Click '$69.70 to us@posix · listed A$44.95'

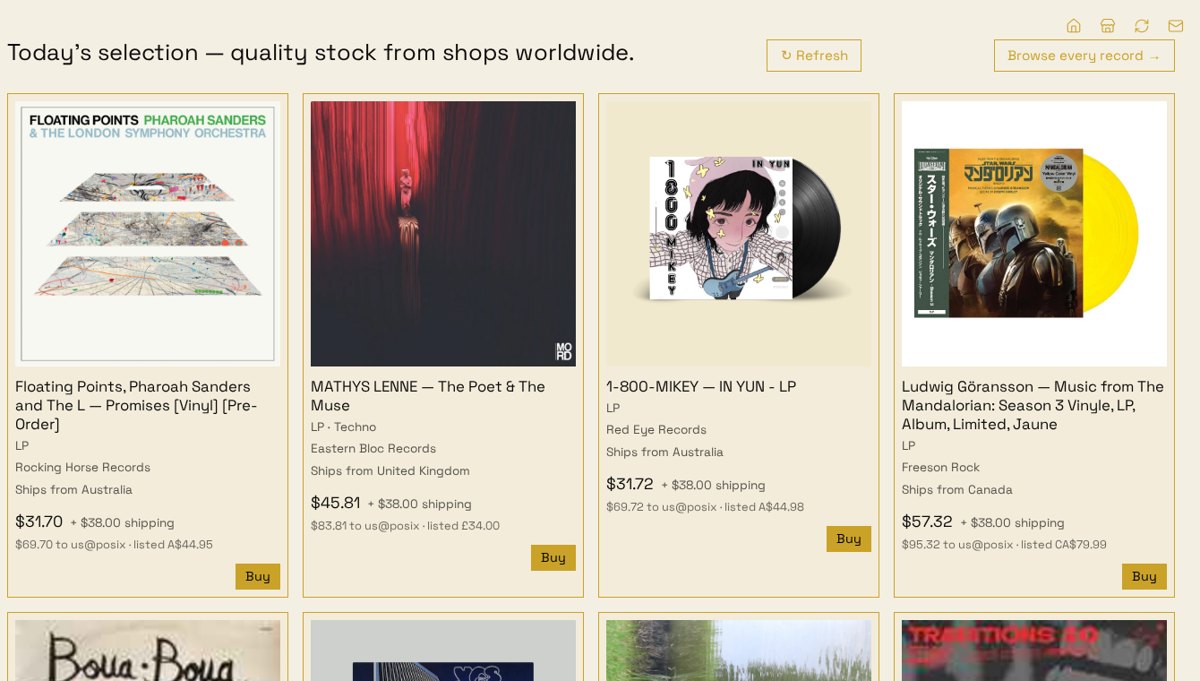tap(114, 545)
